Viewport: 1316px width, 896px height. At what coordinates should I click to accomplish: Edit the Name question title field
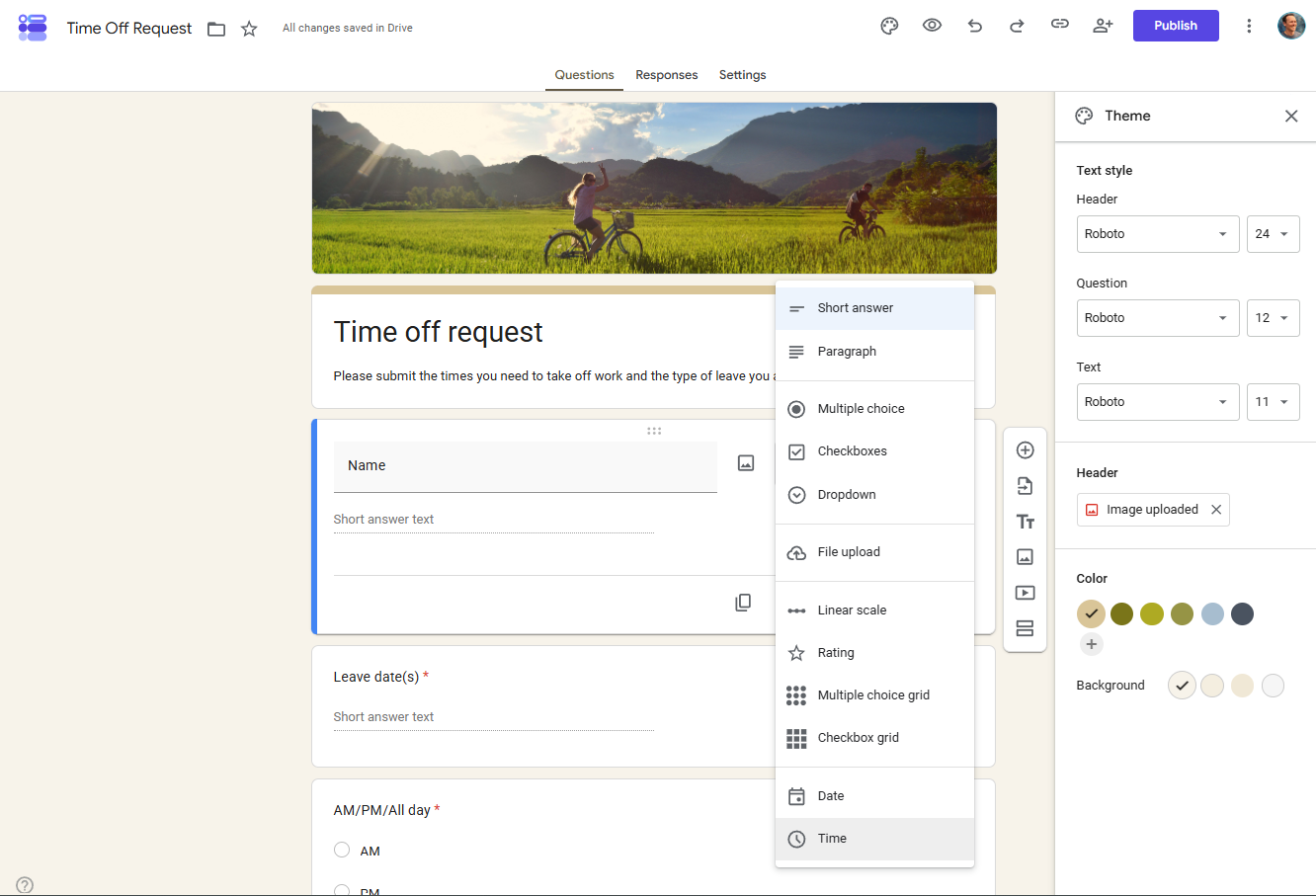[x=526, y=466]
